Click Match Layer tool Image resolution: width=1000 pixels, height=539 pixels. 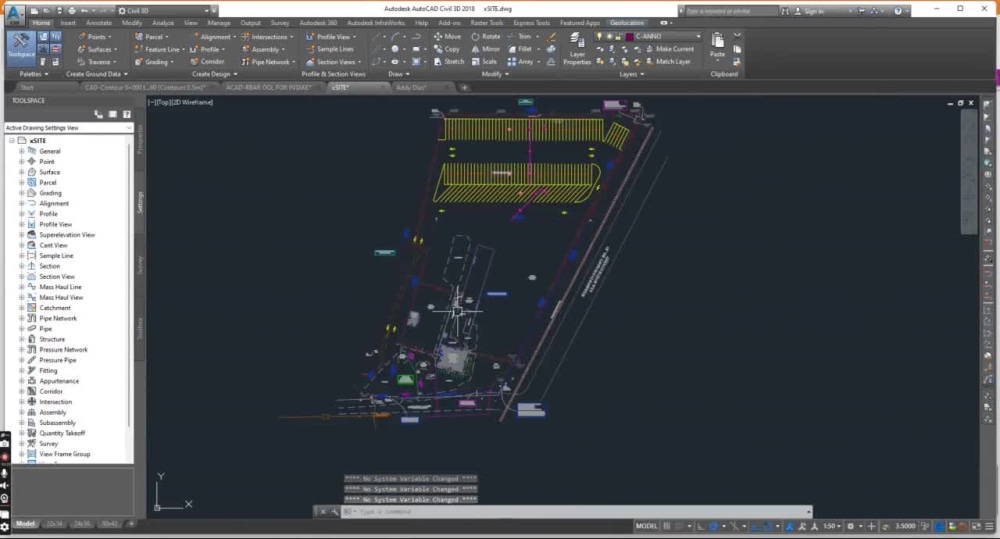coord(668,62)
